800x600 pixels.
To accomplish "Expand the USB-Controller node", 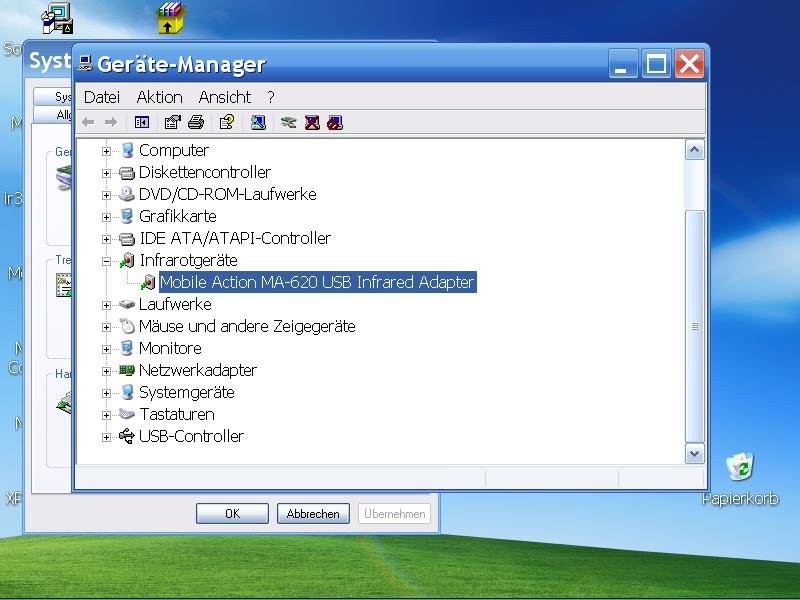I will tap(106, 437).
